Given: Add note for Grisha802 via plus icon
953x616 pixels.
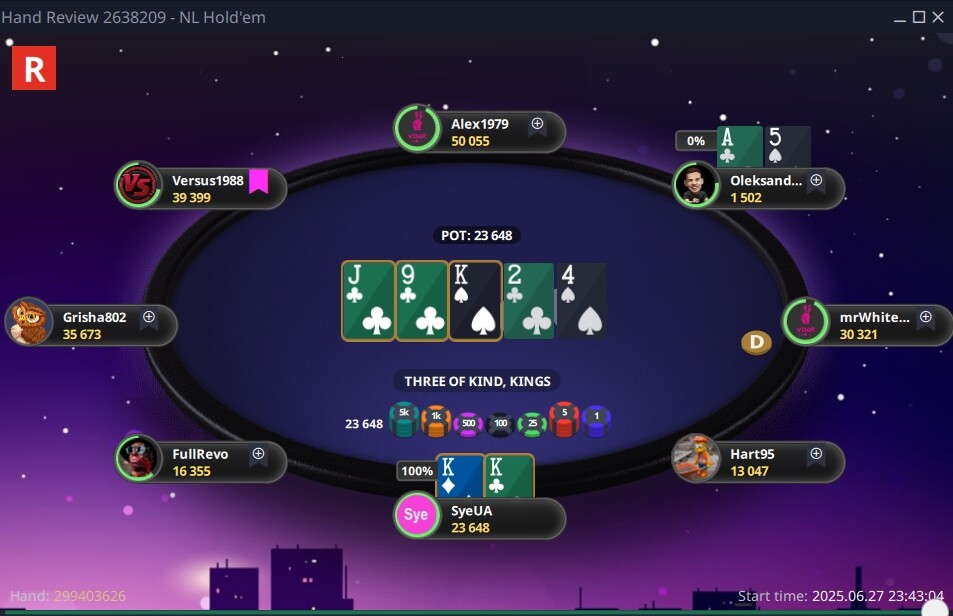Looking at the screenshot, I should tap(149, 317).
